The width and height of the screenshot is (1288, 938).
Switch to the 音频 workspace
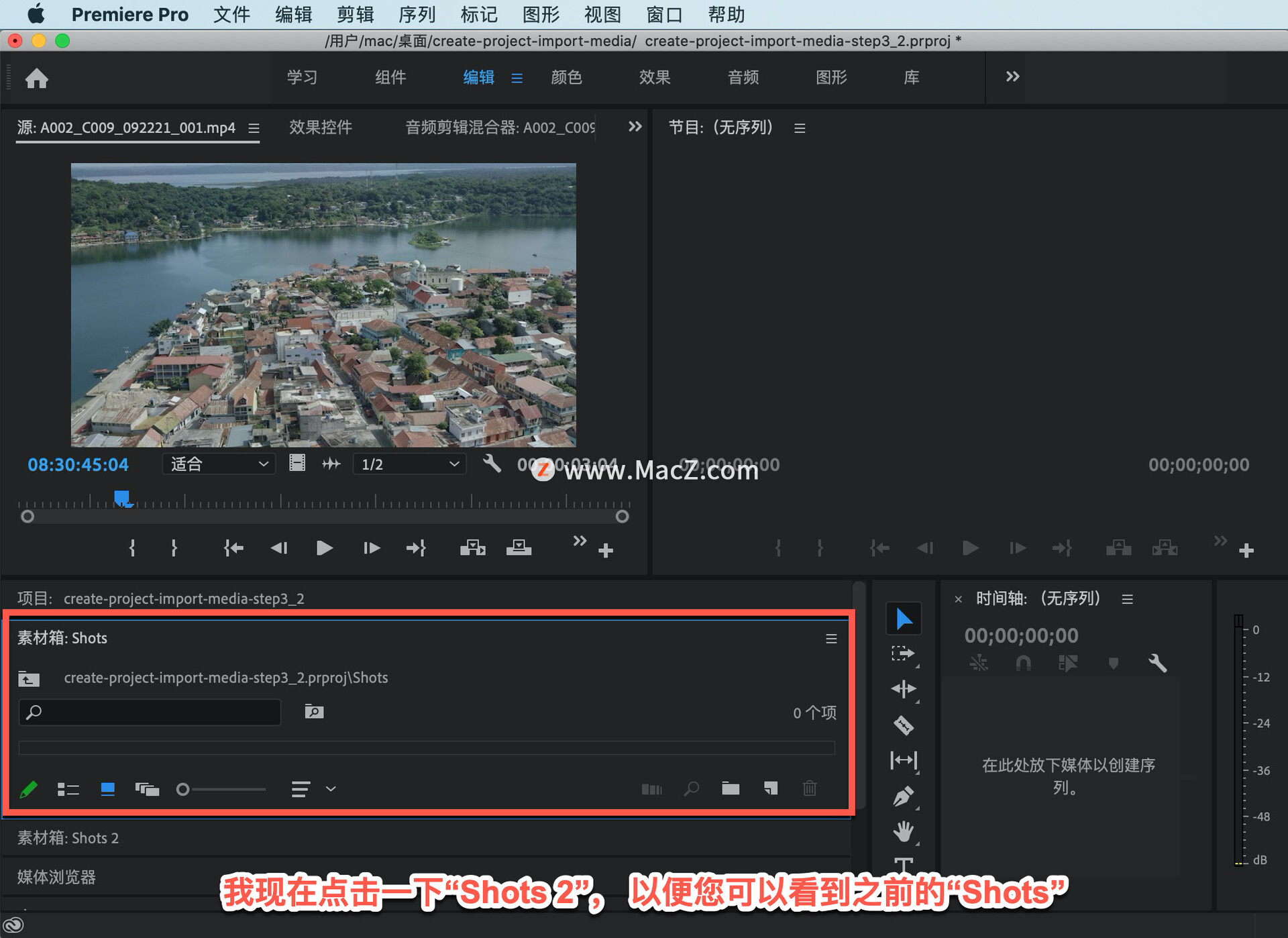tap(743, 77)
